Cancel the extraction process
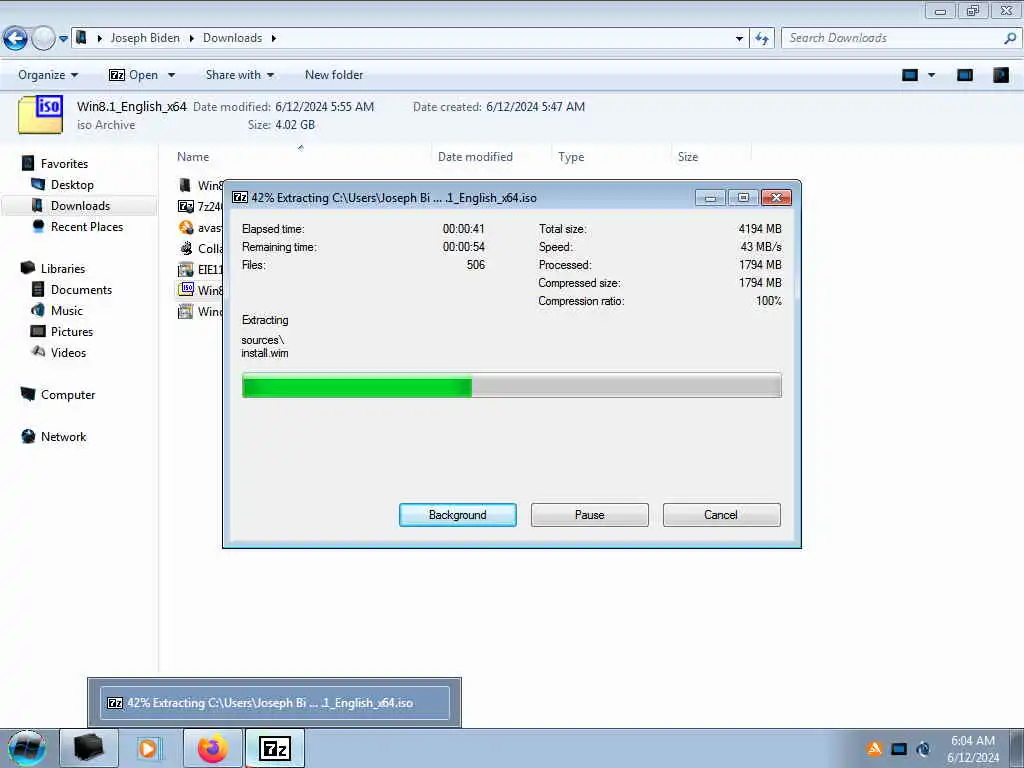The height and width of the screenshot is (768, 1024). pyautogui.click(x=721, y=515)
